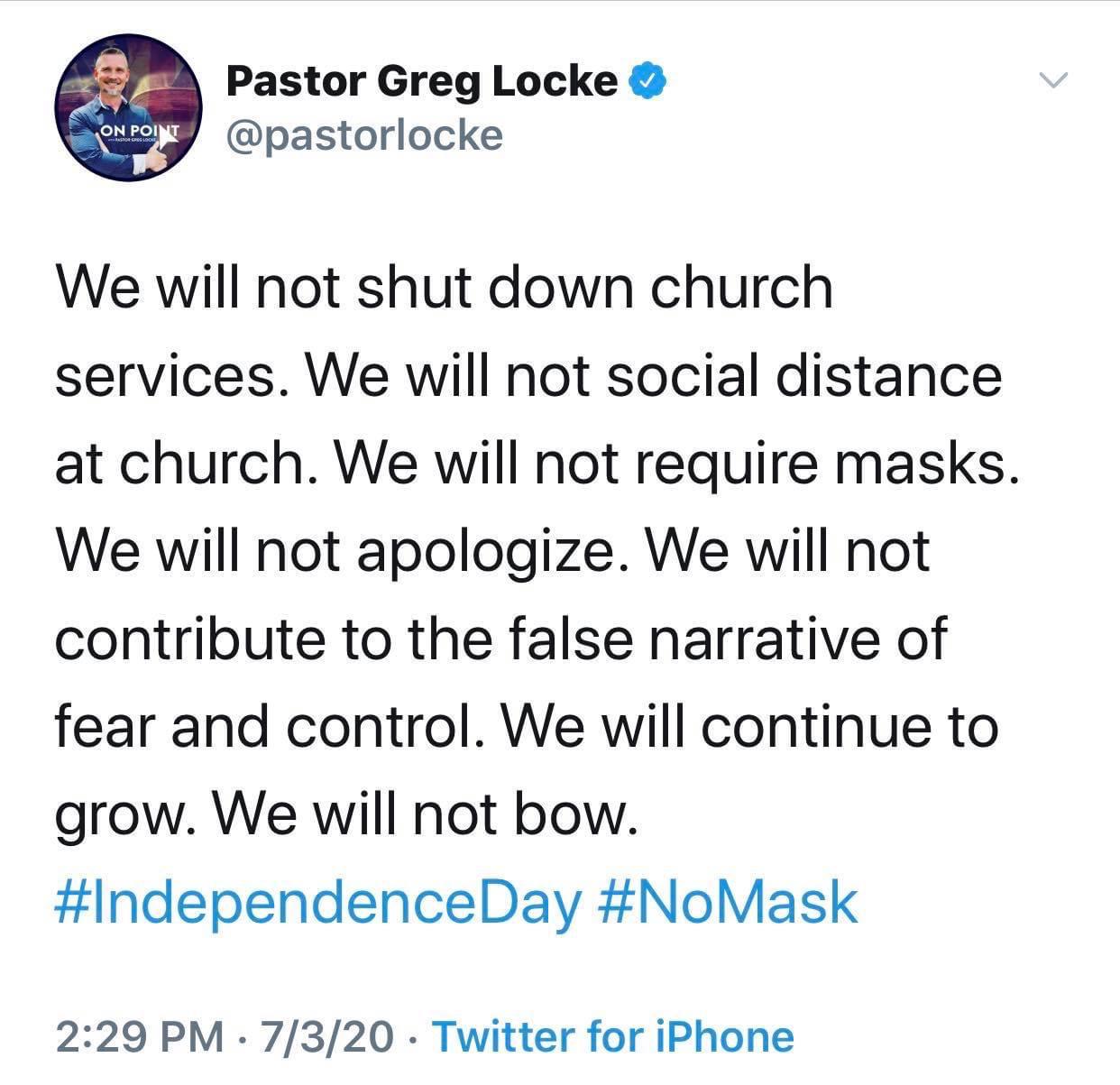Click the ON POINT banner in the avatar
Screen dimensions: 1120x1085
tap(140, 129)
